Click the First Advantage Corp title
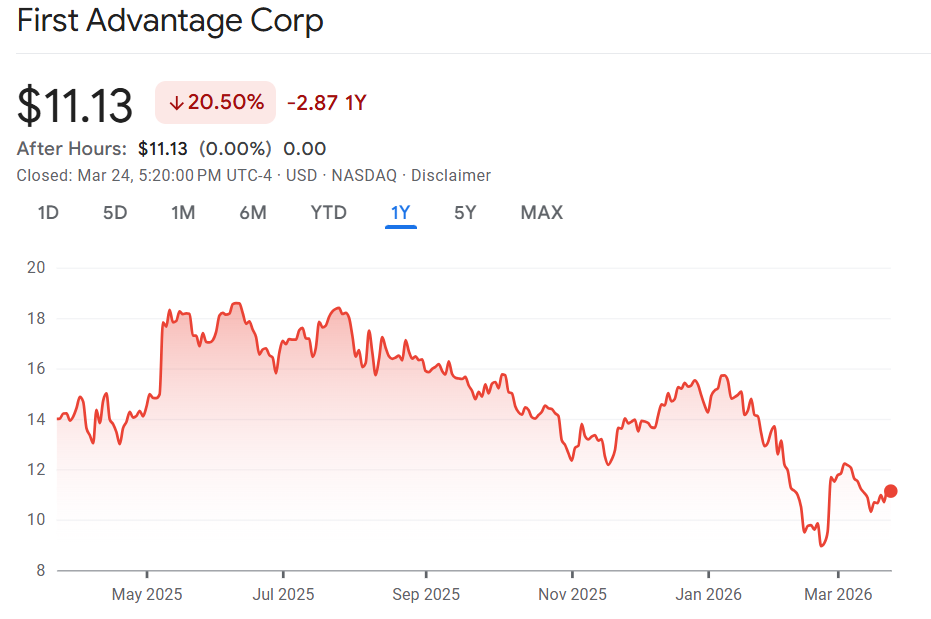Viewport: 931px width, 619px height. [x=170, y=21]
